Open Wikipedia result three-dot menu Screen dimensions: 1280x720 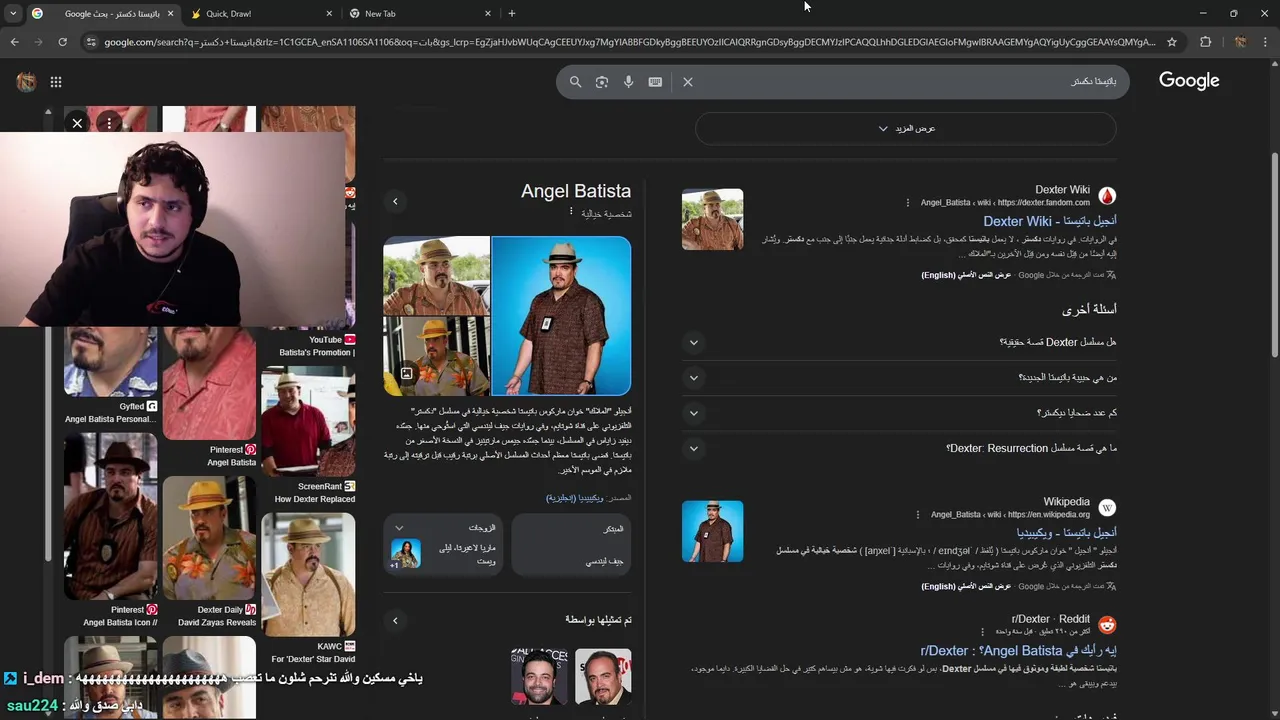coord(917,515)
